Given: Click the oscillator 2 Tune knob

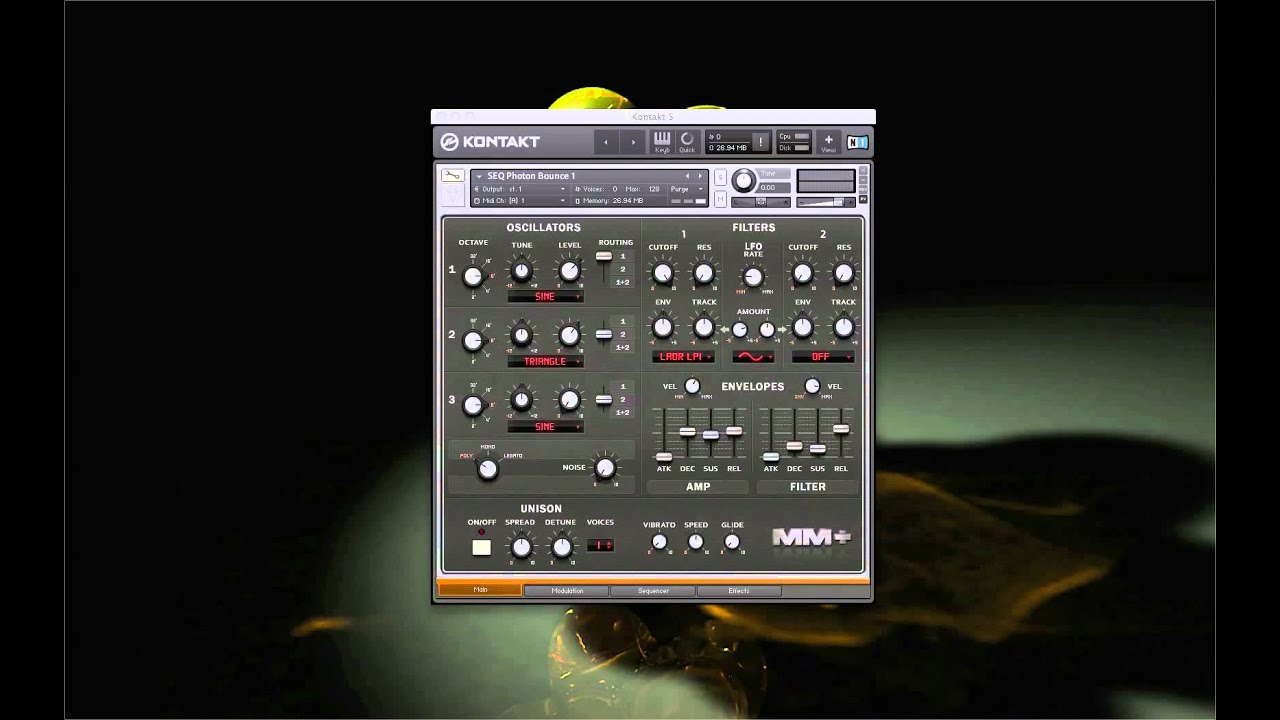Looking at the screenshot, I should coord(521,336).
